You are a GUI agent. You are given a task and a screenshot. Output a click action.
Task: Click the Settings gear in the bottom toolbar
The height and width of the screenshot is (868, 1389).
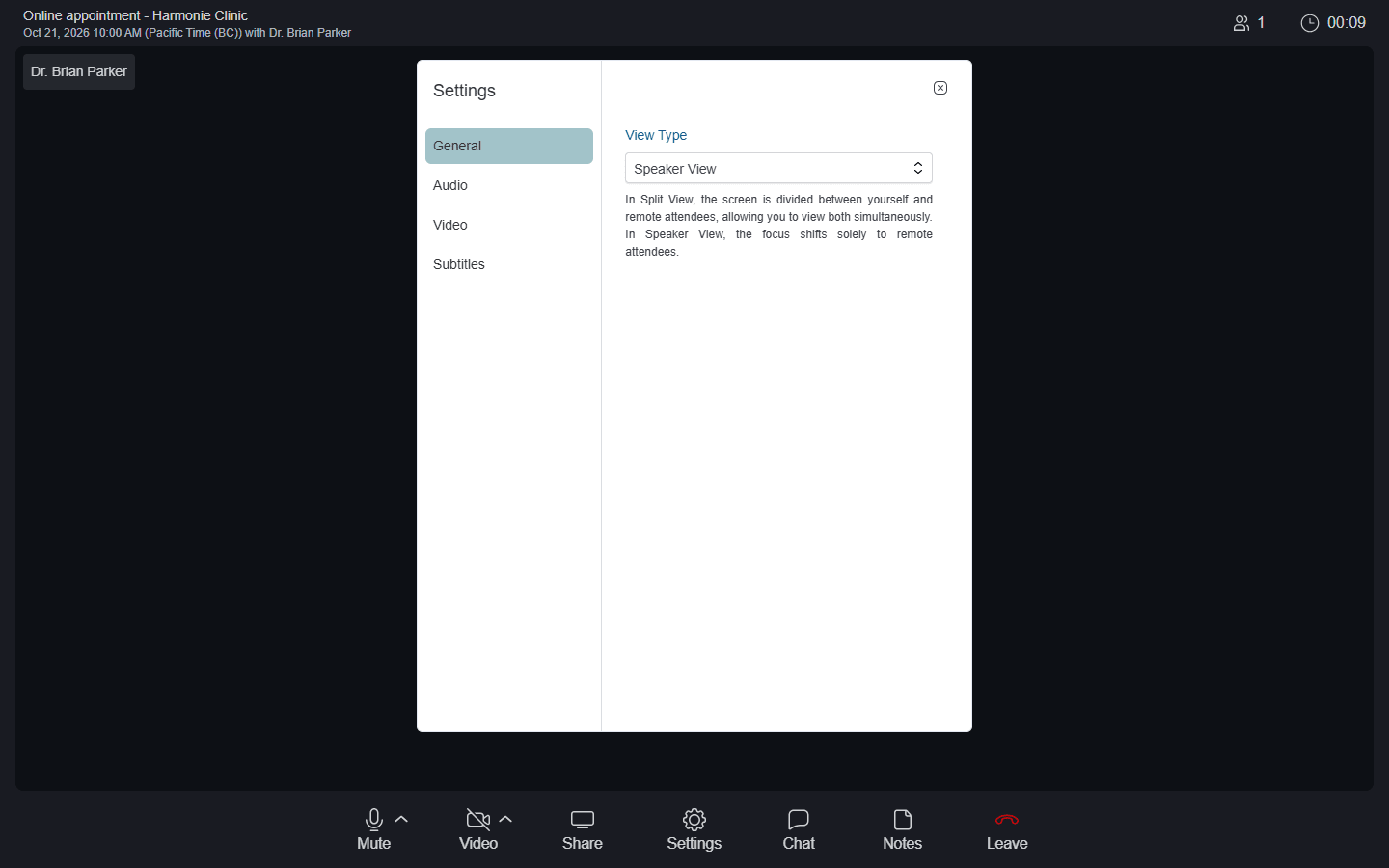[694, 820]
